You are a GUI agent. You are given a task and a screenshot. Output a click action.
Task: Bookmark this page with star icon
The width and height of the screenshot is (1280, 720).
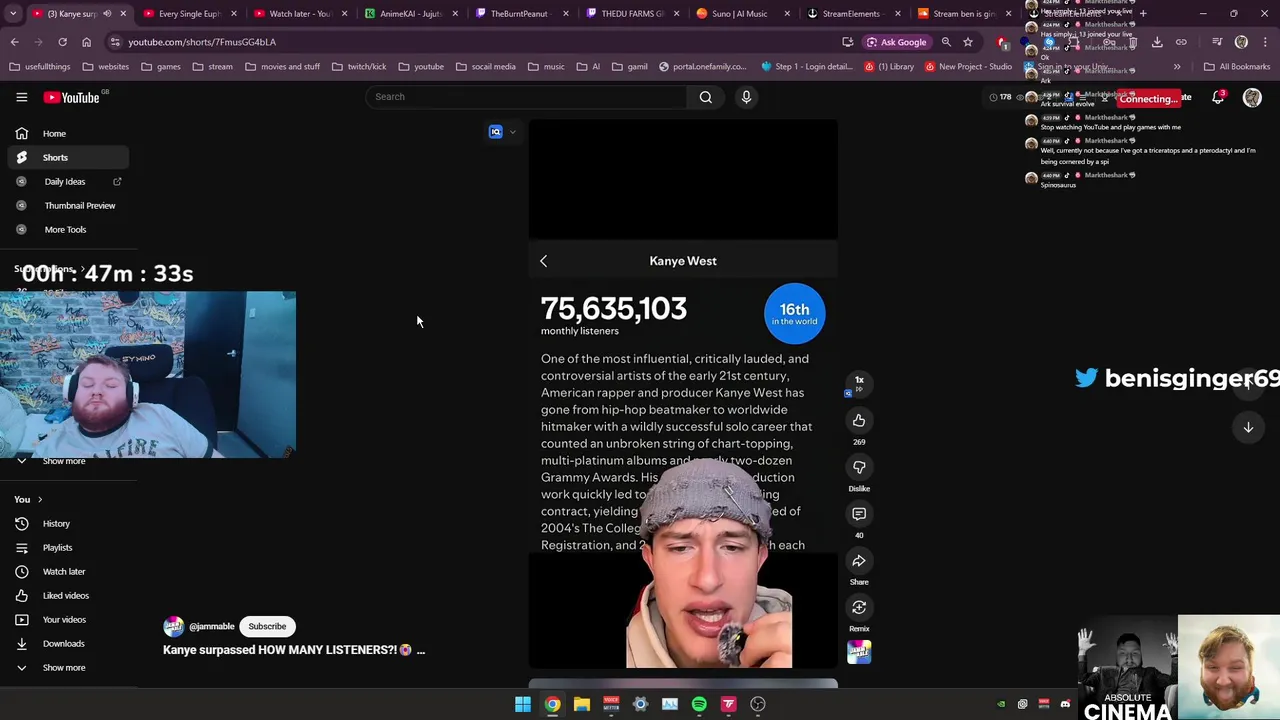click(968, 42)
